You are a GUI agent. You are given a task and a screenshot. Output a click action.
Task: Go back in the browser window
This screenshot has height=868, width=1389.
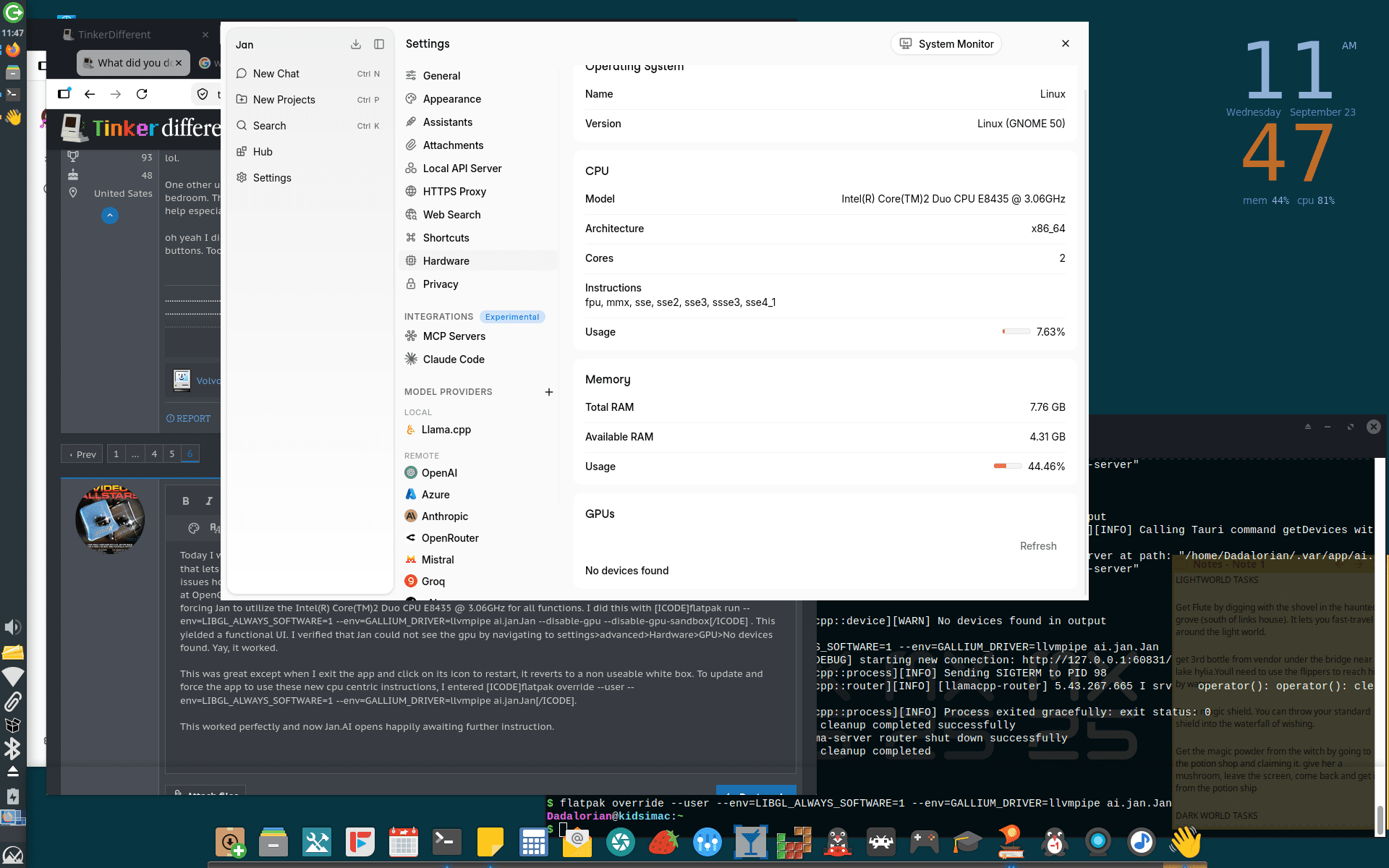(90, 94)
